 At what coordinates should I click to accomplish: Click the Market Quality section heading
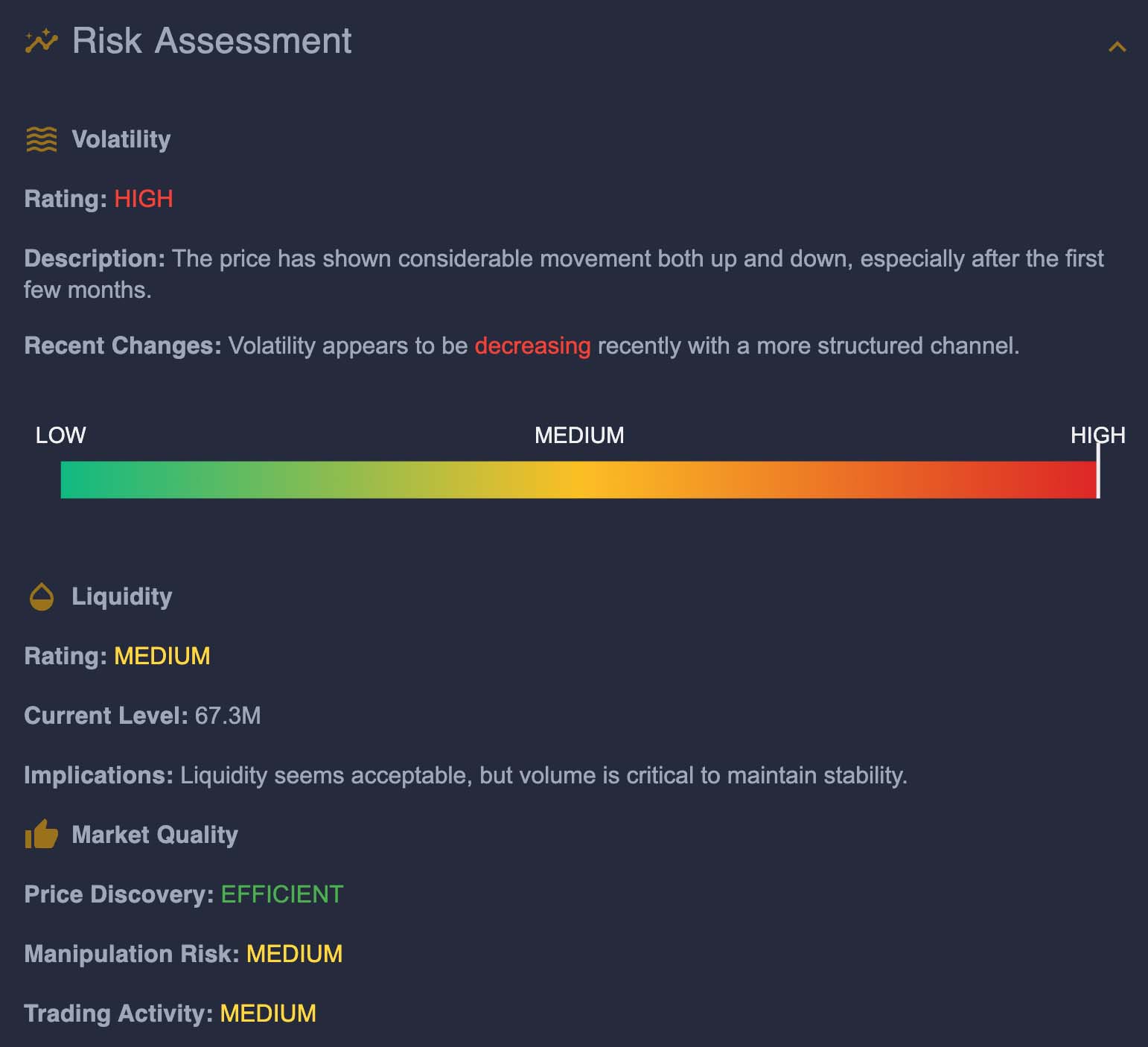(x=155, y=835)
